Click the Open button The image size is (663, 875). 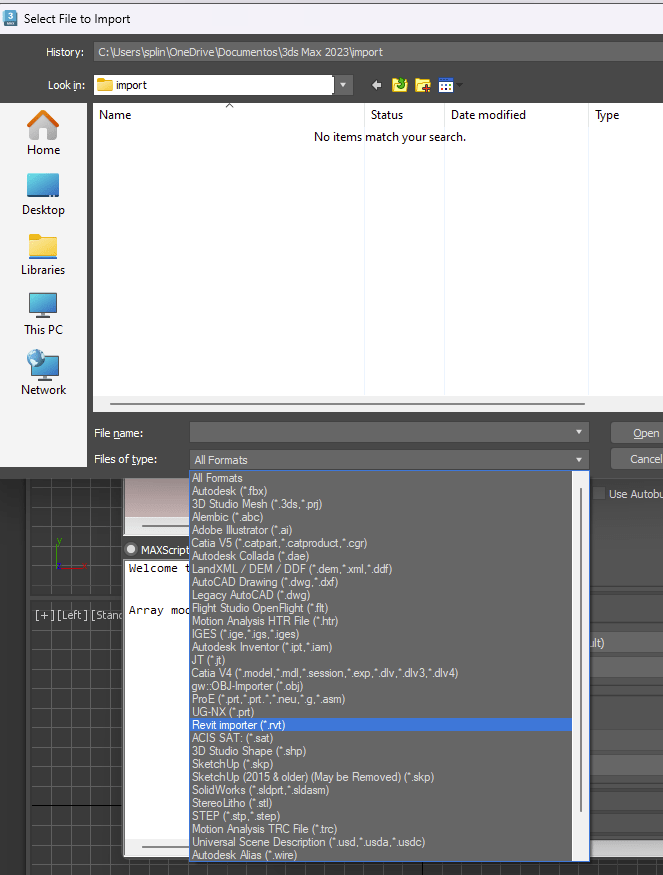pyautogui.click(x=637, y=433)
